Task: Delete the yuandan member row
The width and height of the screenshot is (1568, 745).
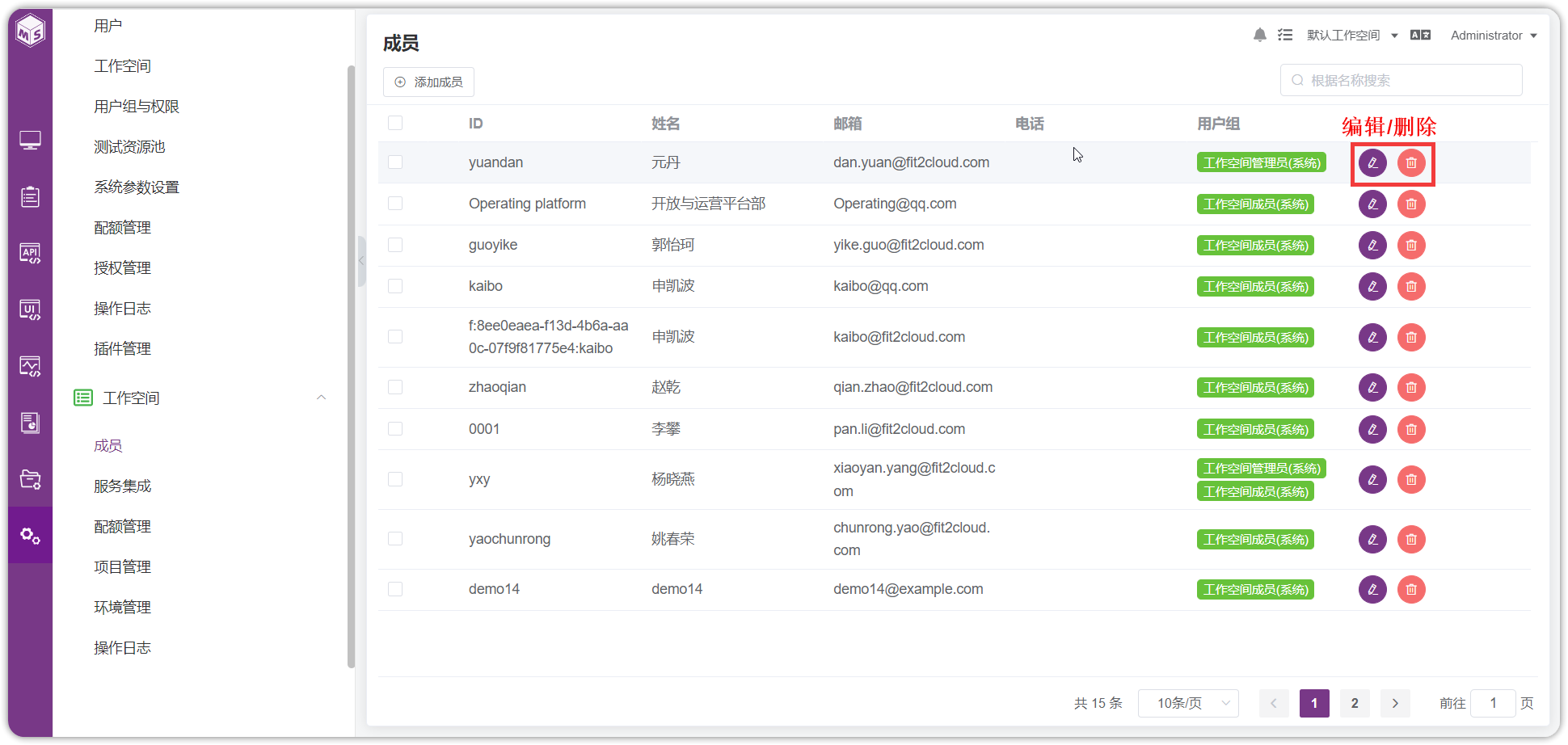Action: (x=1411, y=163)
